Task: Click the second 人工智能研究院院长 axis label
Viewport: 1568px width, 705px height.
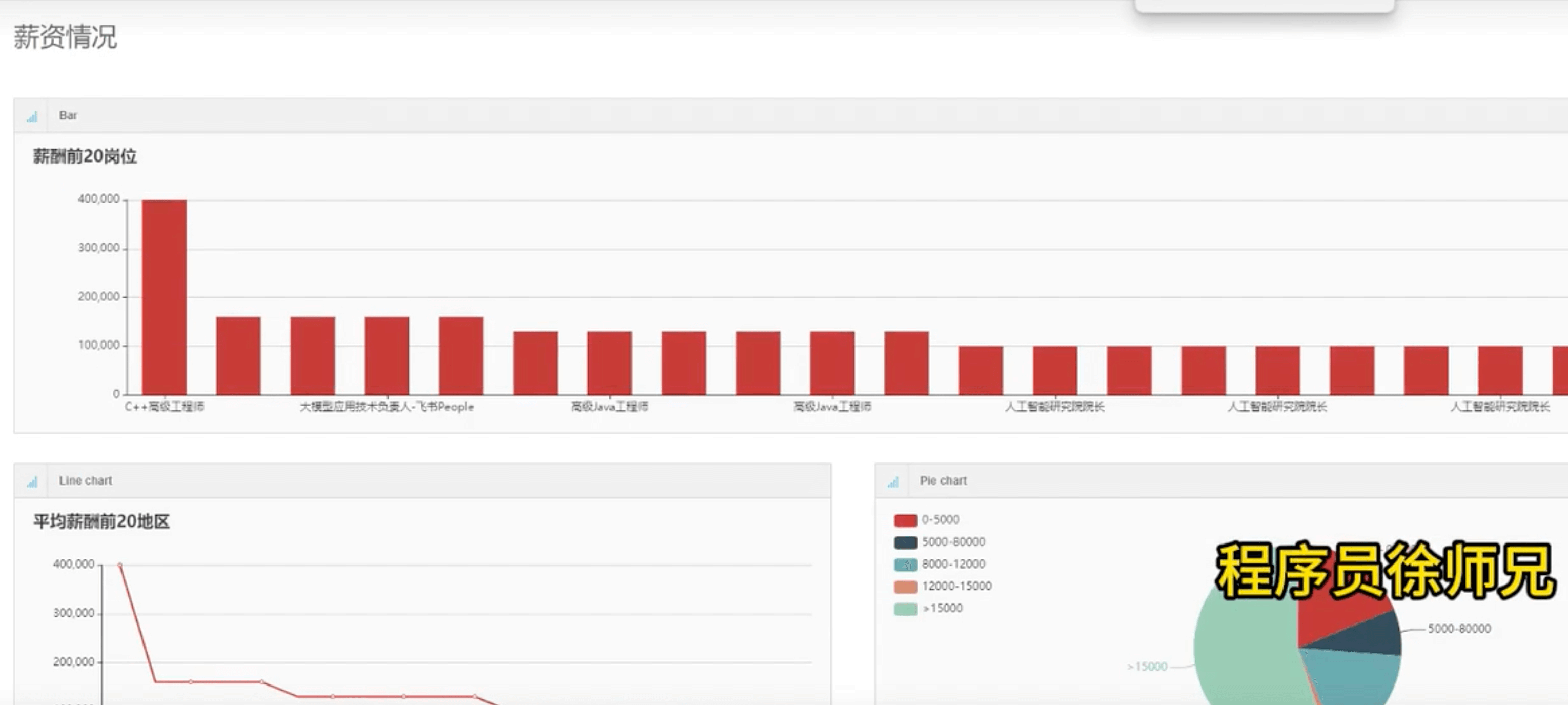Action: tap(1277, 406)
